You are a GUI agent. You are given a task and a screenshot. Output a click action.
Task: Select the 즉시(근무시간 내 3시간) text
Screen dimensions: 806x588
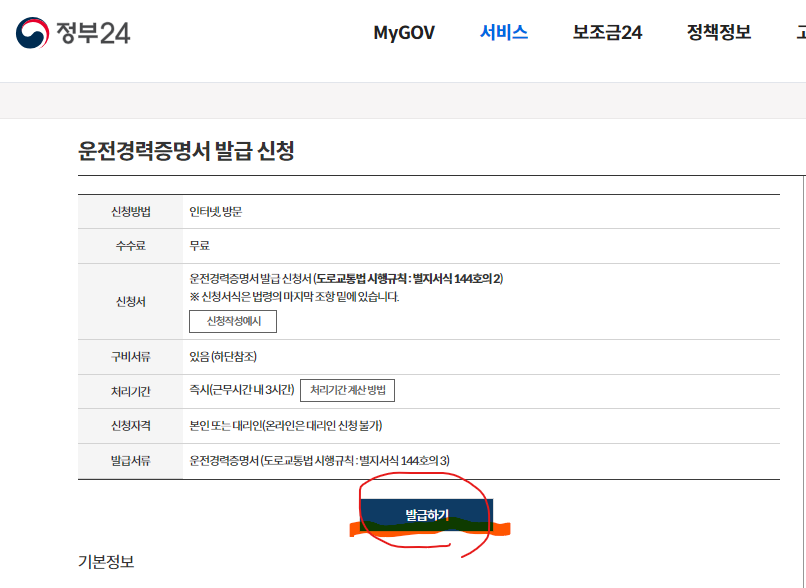pos(242,390)
